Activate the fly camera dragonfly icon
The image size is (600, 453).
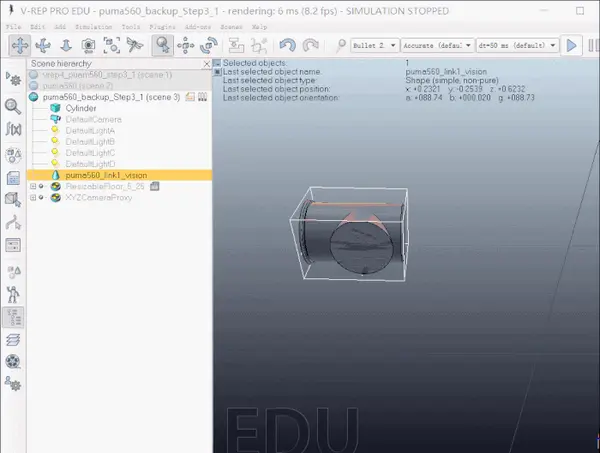pos(135,46)
